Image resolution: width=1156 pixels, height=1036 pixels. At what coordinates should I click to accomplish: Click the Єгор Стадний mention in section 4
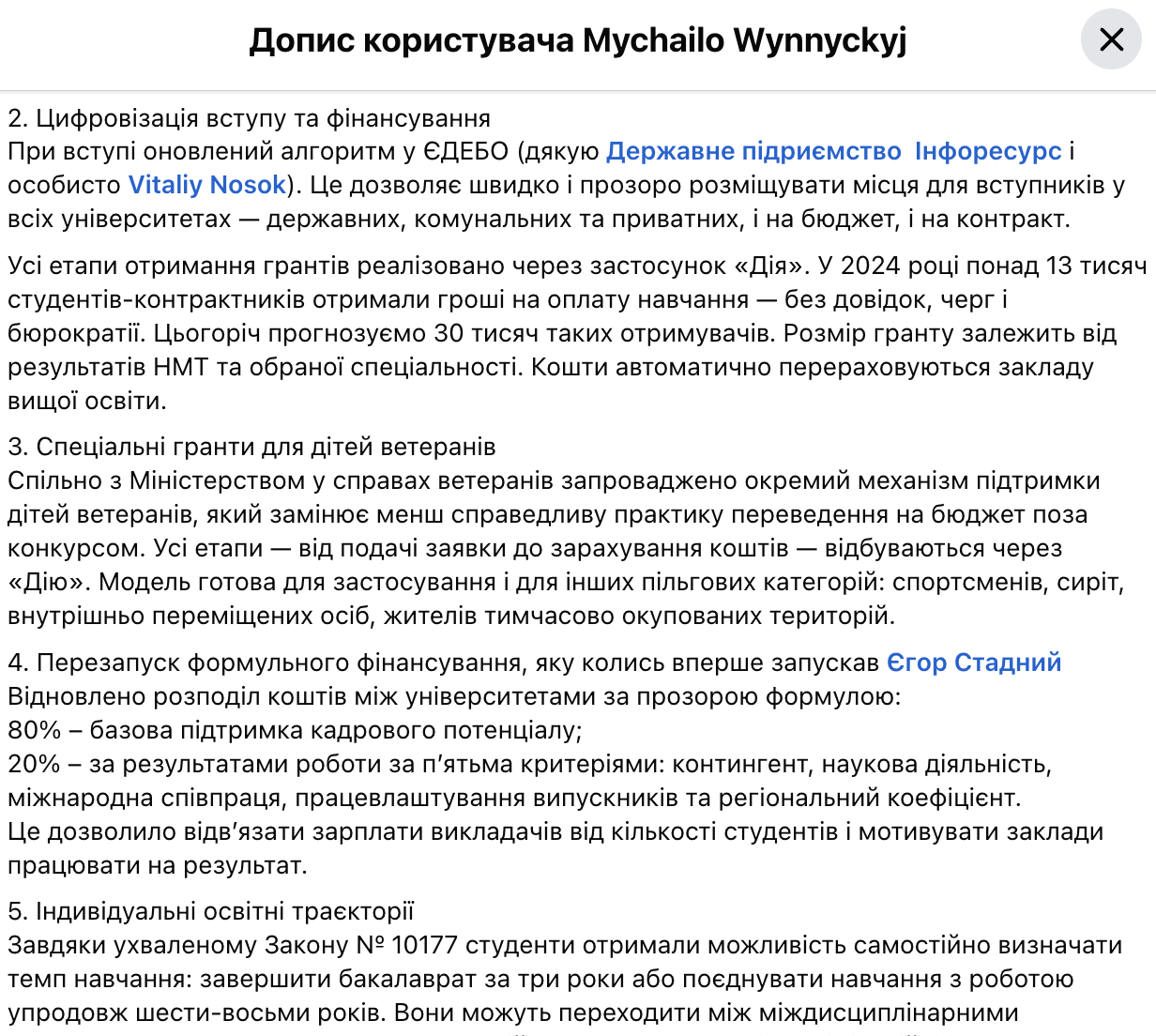click(974, 662)
